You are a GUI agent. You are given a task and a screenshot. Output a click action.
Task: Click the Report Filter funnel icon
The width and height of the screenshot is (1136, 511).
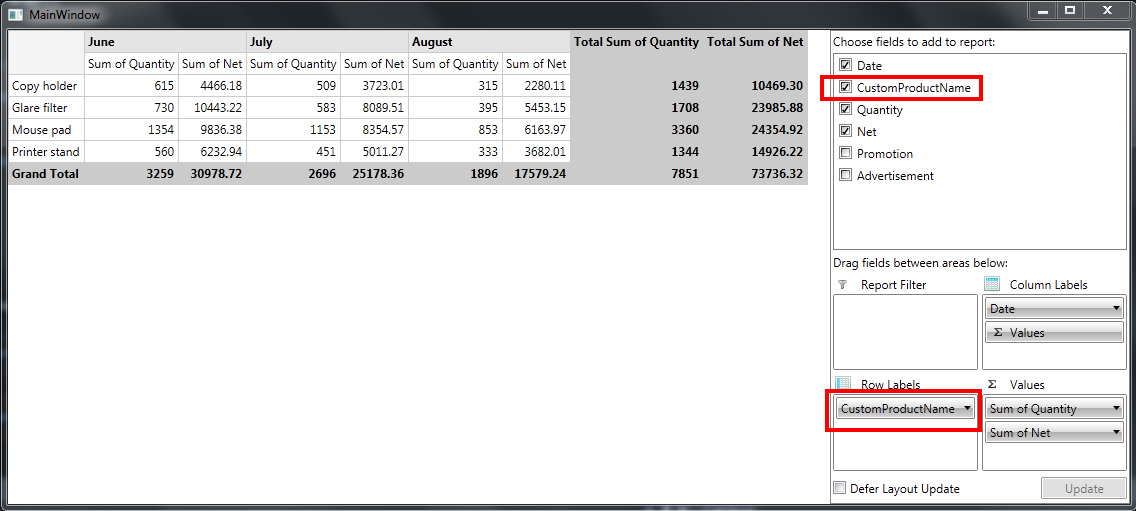pos(842,285)
